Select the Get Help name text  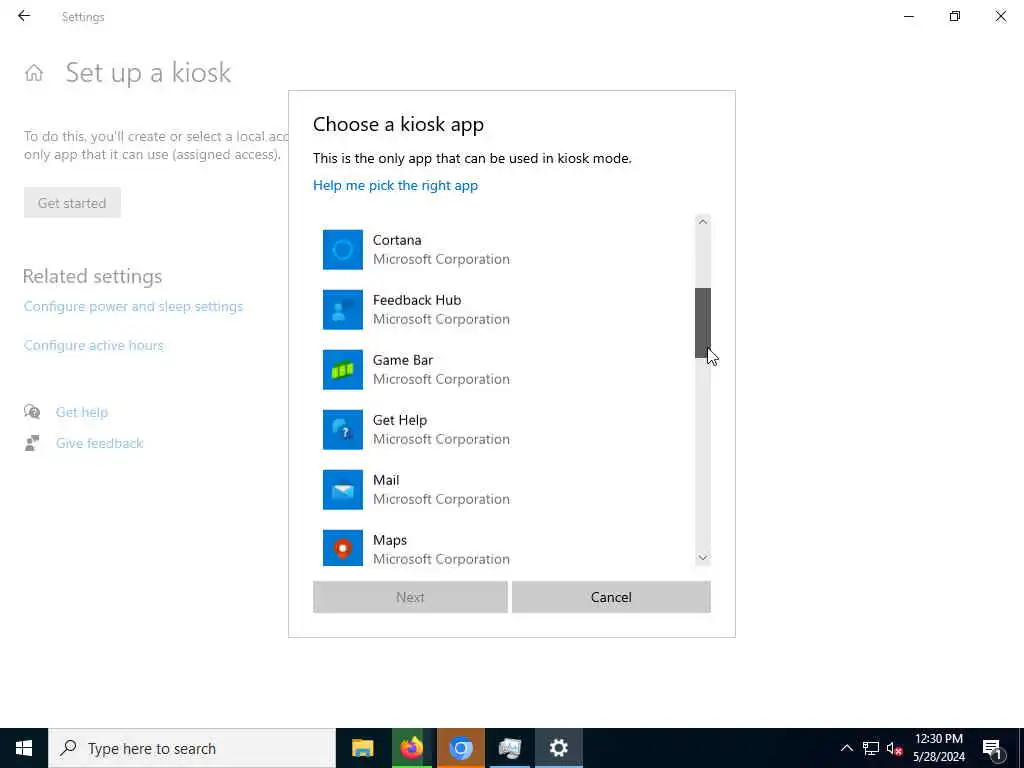click(x=400, y=420)
